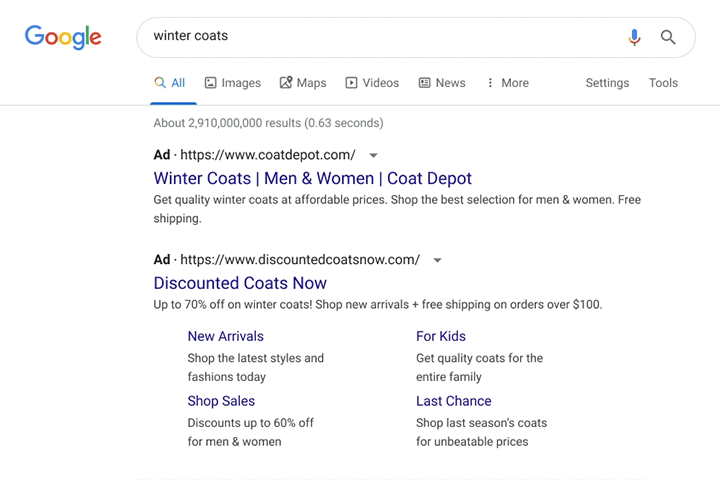
Task: Expand the coatdepot.com ad dropdown arrow
Action: (373, 155)
